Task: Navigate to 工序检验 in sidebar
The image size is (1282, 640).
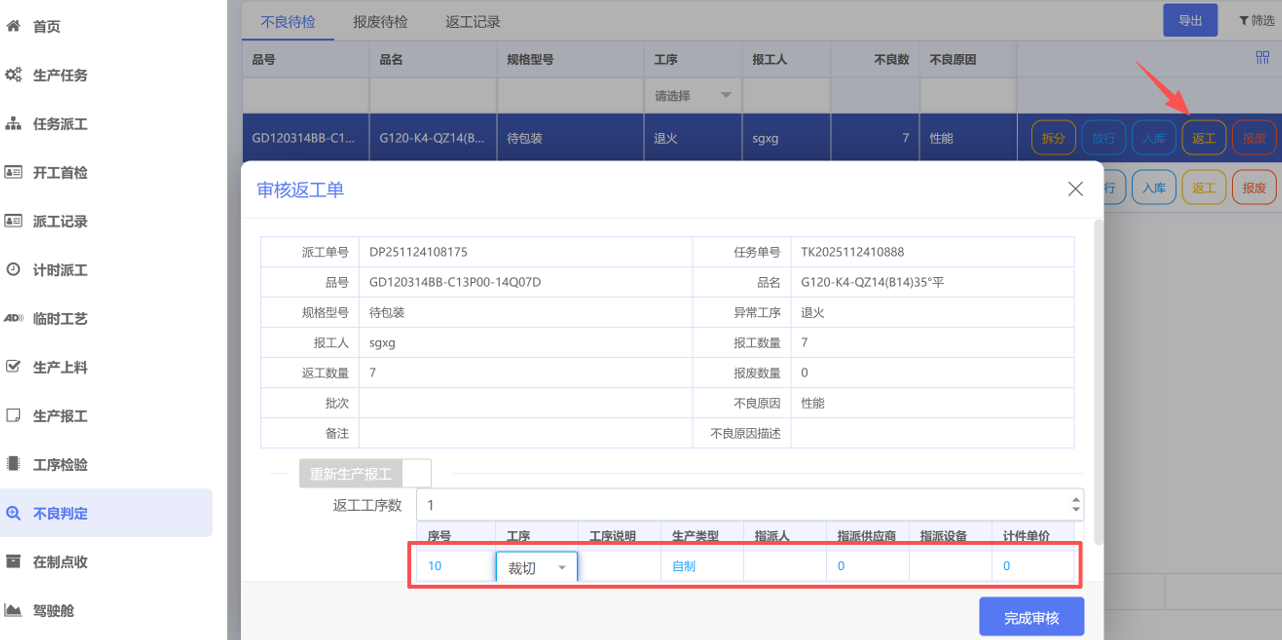Action: click(60, 465)
